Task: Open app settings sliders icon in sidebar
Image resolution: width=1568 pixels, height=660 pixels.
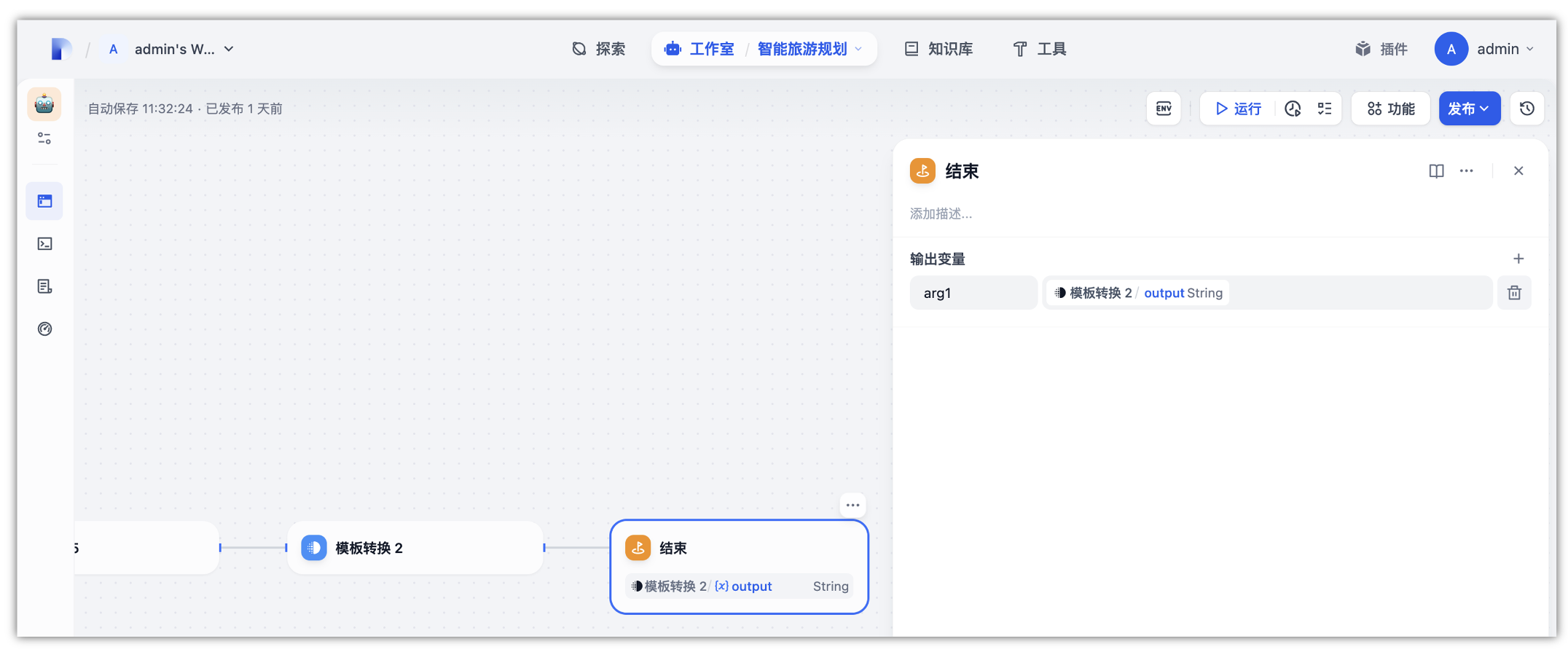Action: point(44,138)
